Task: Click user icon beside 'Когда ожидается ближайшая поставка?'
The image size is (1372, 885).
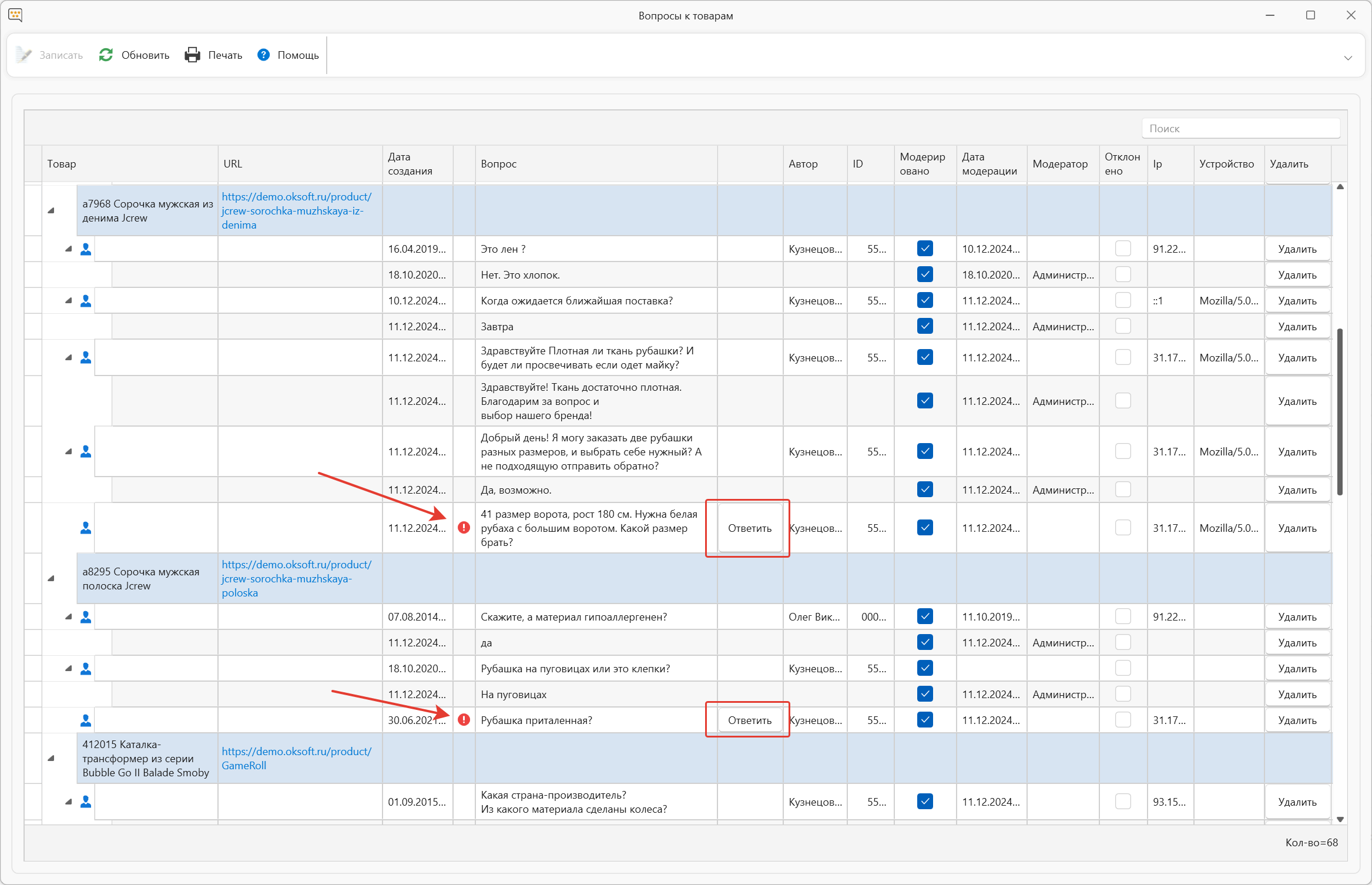Action: click(x=86, y=301)
